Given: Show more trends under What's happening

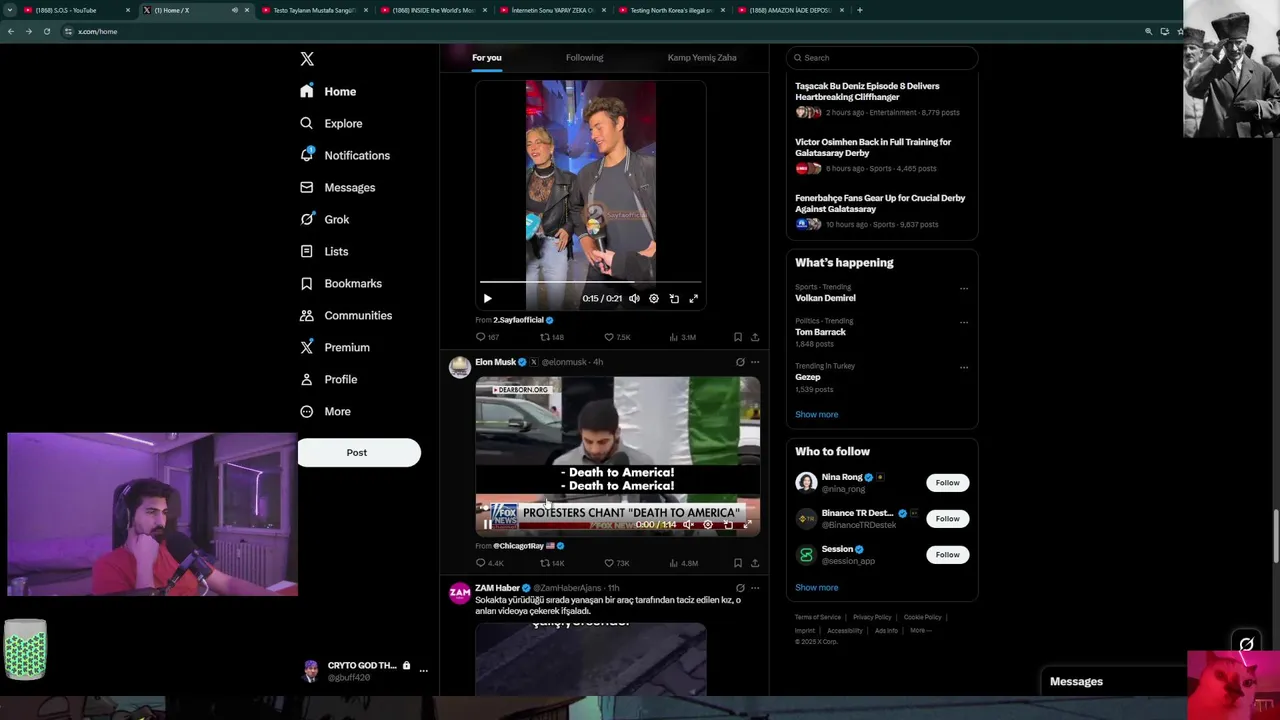Looking at the screenshot, I should point(817,414).
